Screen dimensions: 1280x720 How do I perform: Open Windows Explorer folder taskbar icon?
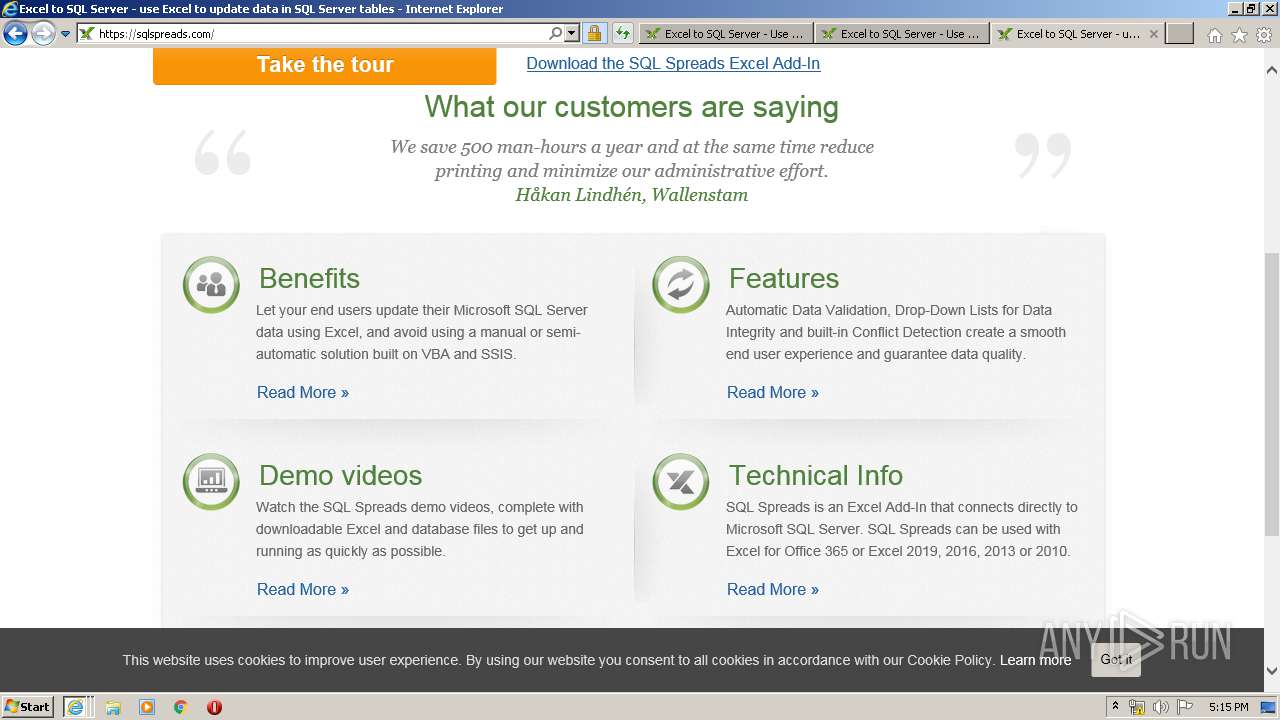[x=113, y=707]
